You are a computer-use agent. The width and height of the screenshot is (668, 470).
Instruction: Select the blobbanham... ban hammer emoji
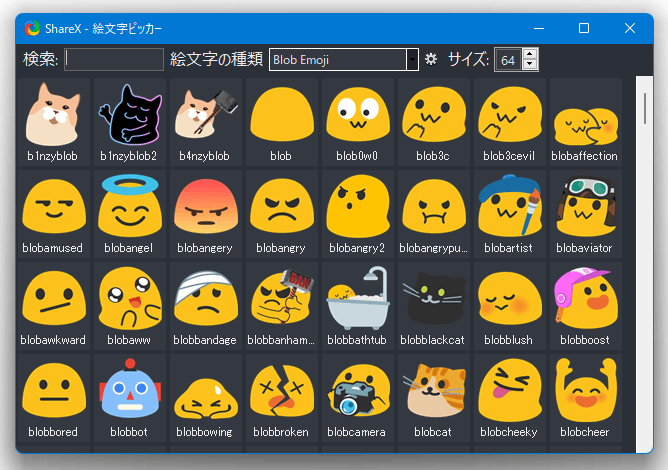coord(282,306)
